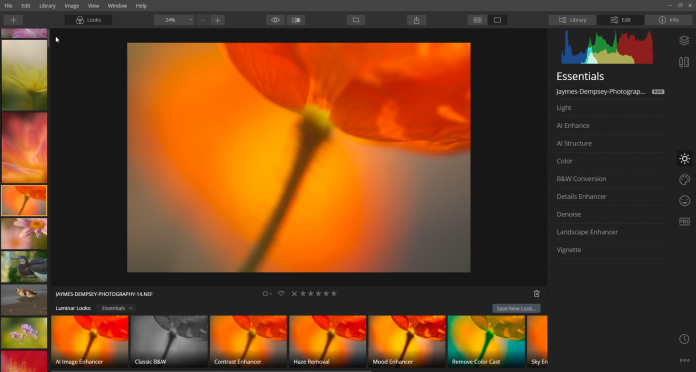Open the Library menu in menu bar
This screenshot has width=696, height=372.
point(47,6)
